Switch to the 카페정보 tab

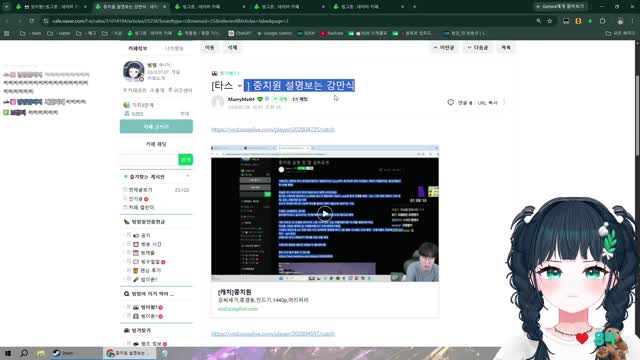point(138,48)
